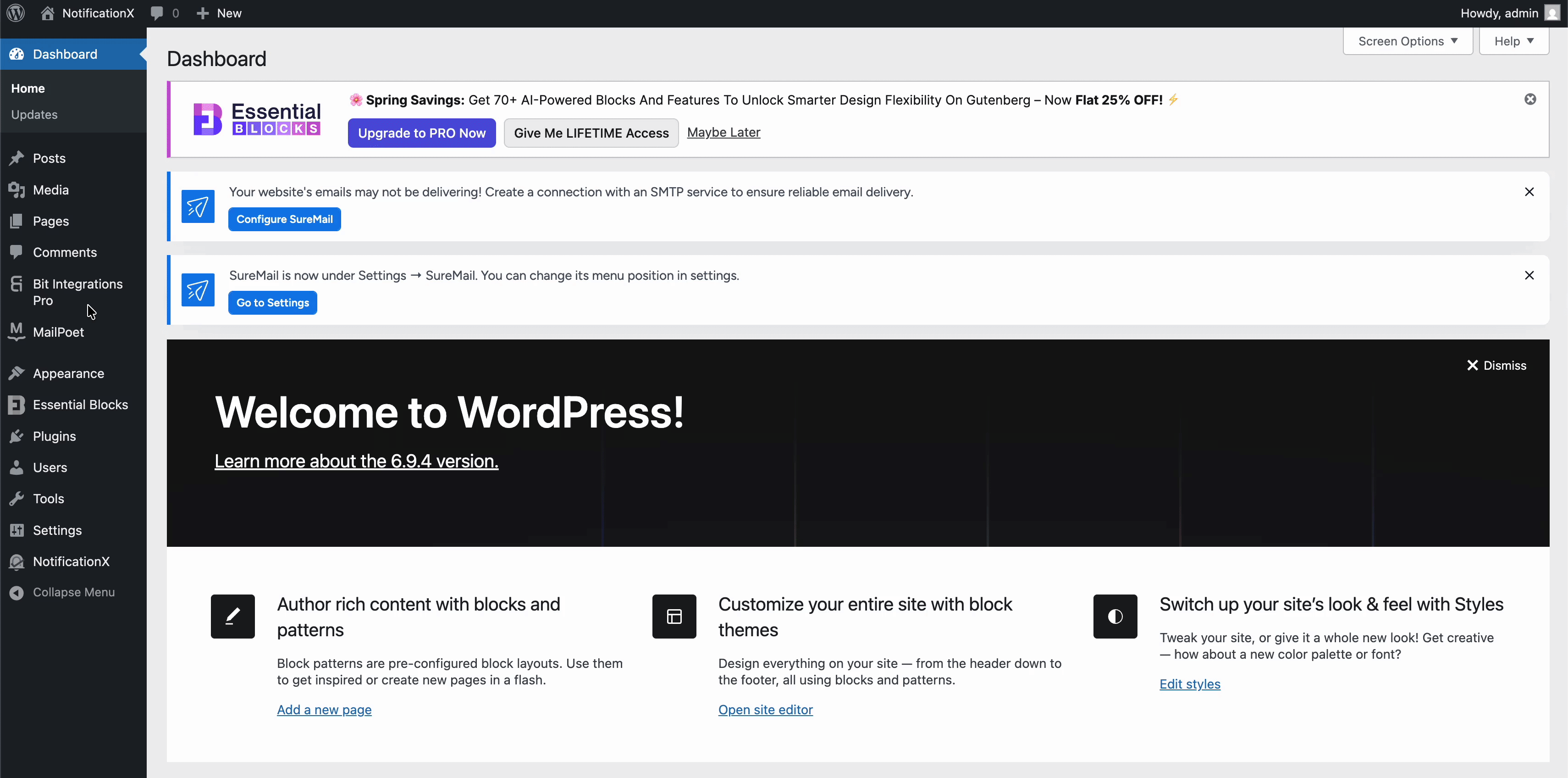
Task: Click the pencil icon for authoring content
Action: click(232, 616)
